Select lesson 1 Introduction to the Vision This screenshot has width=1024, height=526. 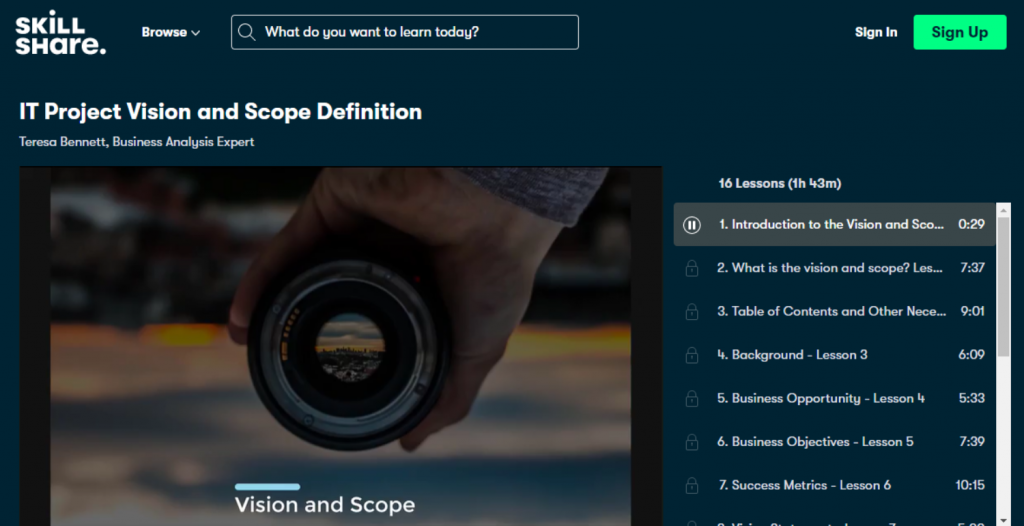click(x=830, y=225)
